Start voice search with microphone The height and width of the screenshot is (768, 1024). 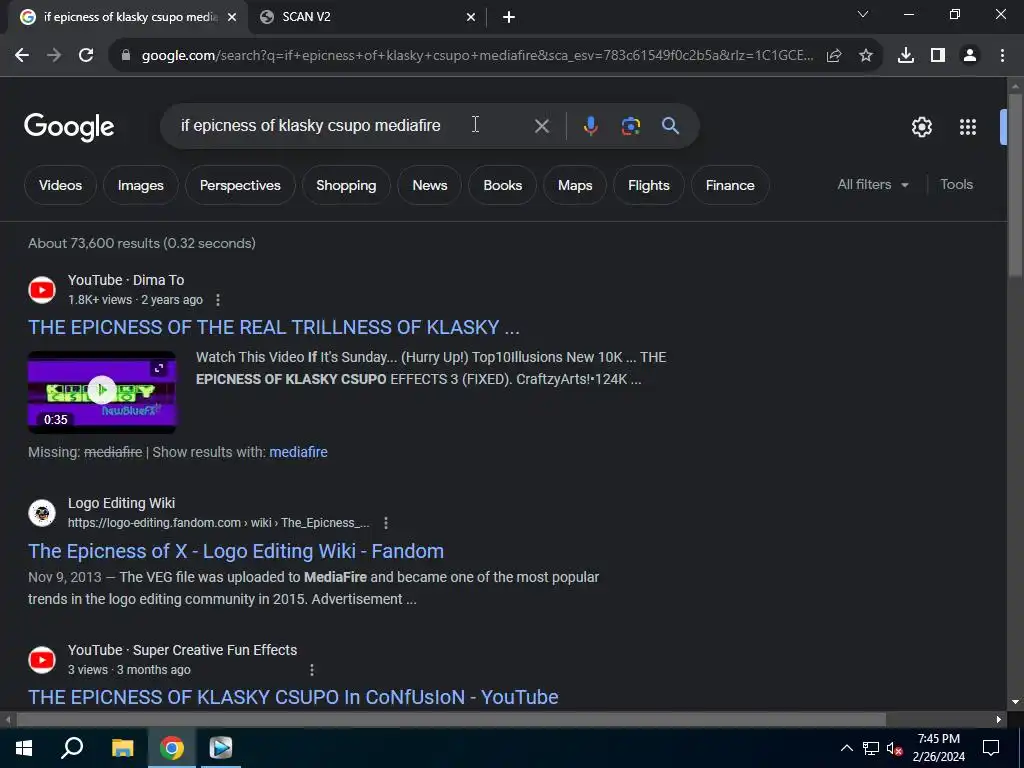pyautogui.click(x=590, y=126)
